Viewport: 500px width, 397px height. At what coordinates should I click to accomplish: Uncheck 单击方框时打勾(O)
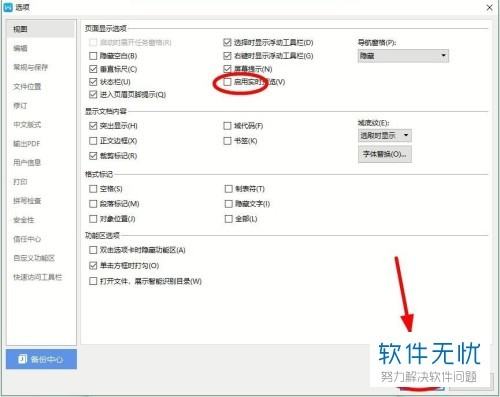[x=93, y=266]
